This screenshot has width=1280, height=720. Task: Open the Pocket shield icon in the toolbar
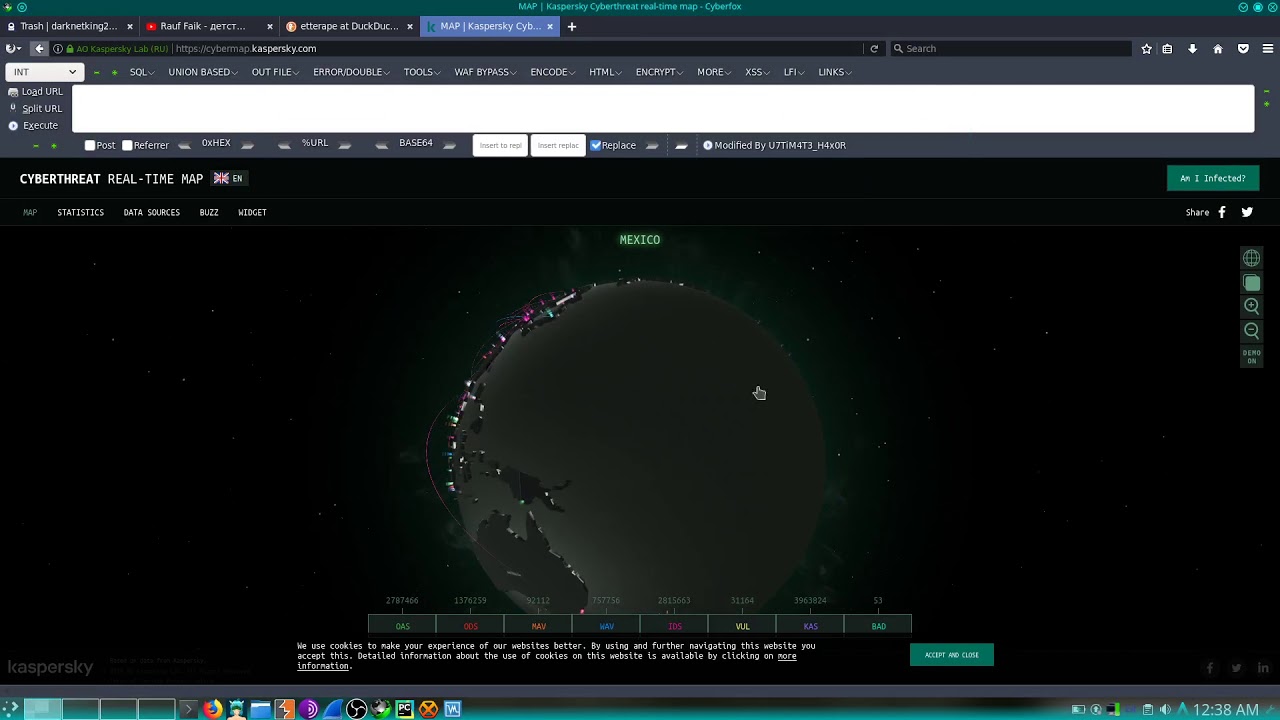(x=1243, y=48)
